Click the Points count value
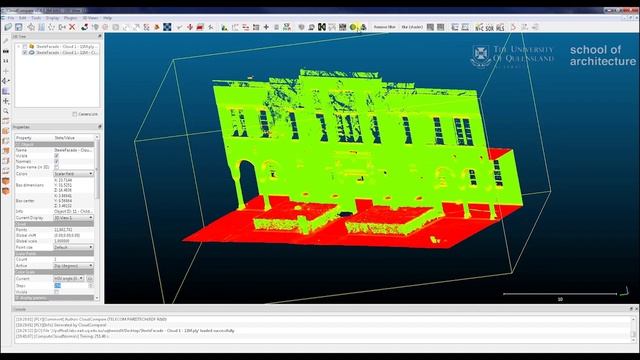The width and height of the screenshot is (640, 360). tap(63, 230)
